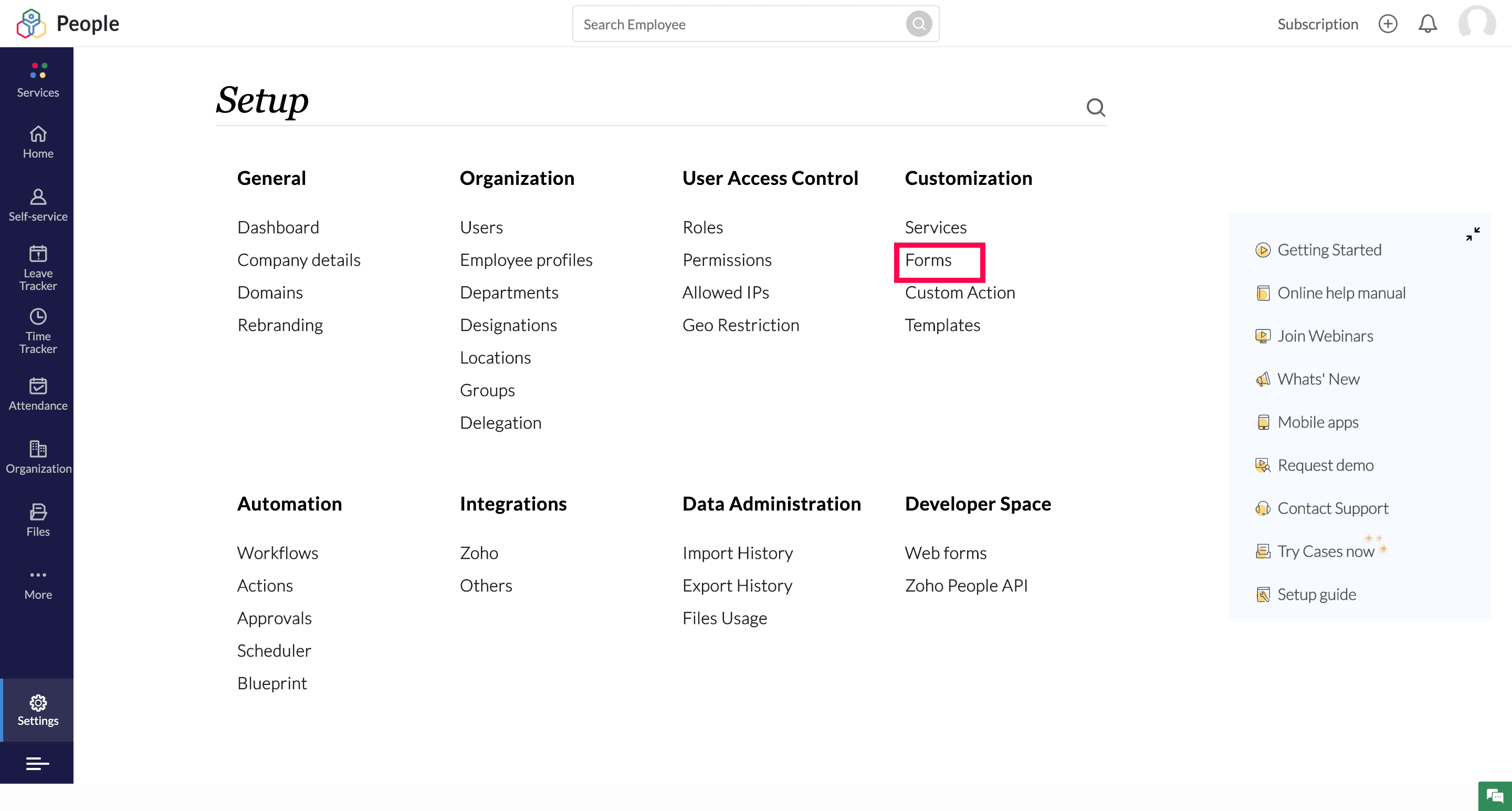Viewport: 1512px width, 811px height.
Task: Open Company details settings
Action: tap(299, 260)
